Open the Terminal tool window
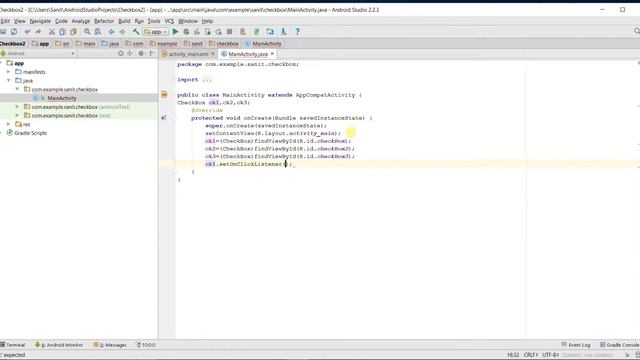640x360 pixels. coord(13,345)
